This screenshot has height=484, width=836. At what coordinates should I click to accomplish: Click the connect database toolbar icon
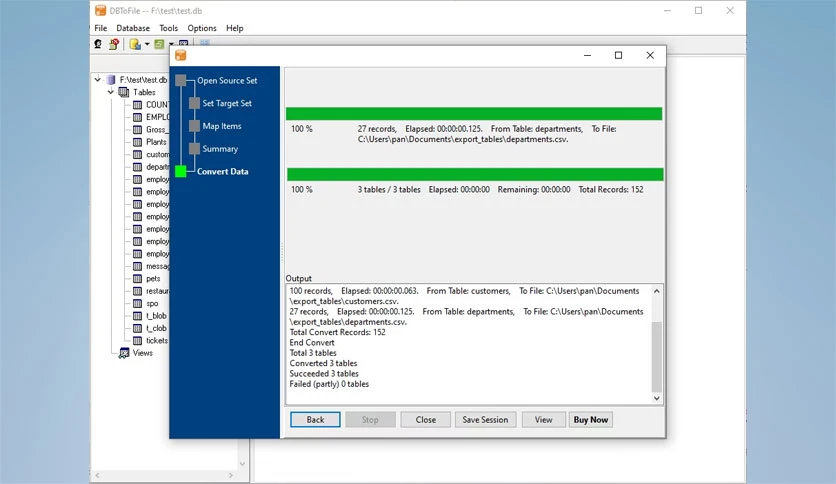tap(98, 44)
